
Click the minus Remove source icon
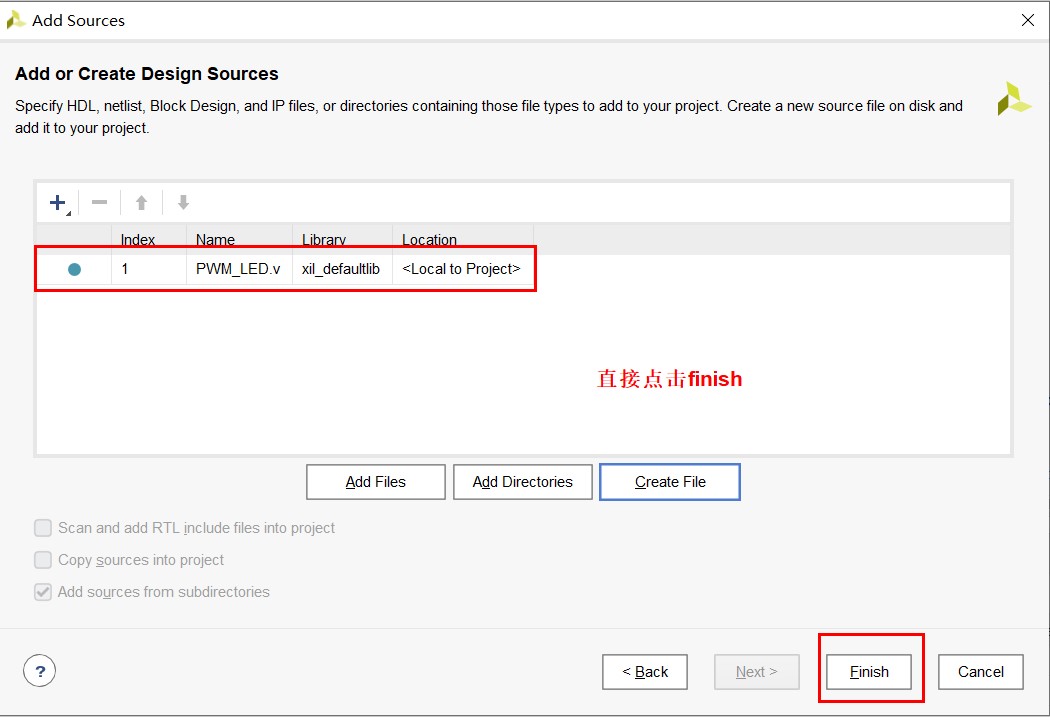point(99,203)
